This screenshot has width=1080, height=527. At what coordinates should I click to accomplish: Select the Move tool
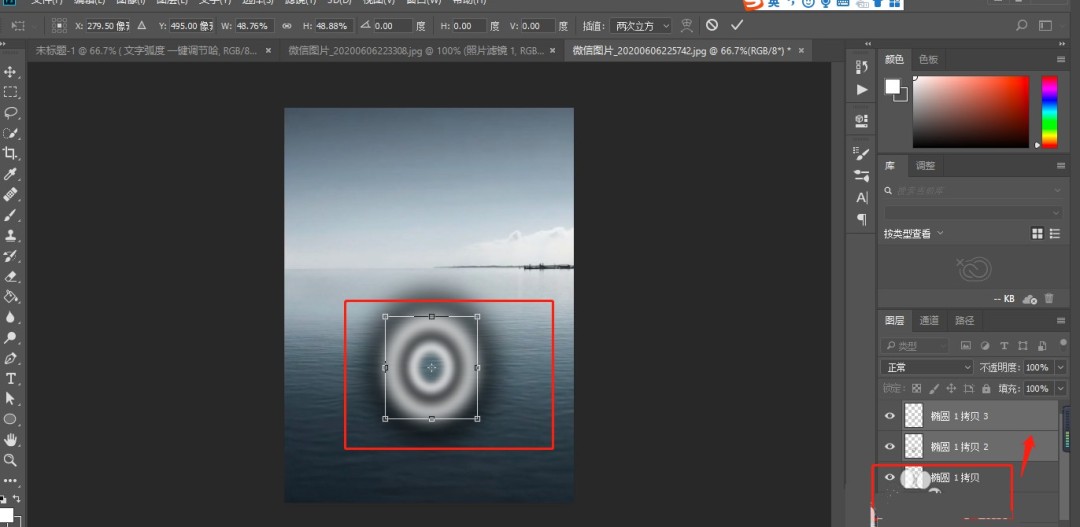tap(11, 72)
